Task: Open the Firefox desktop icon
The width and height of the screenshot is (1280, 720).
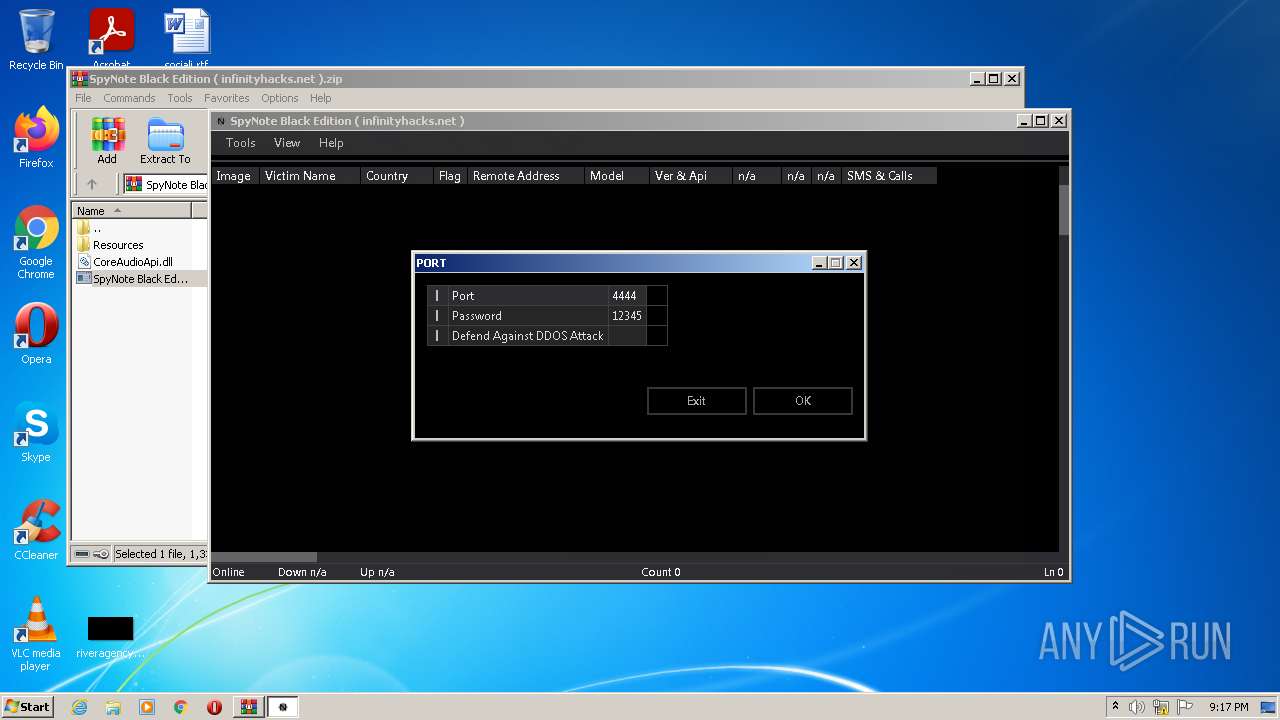Action: pyautogui.click(x=36, y=137)
